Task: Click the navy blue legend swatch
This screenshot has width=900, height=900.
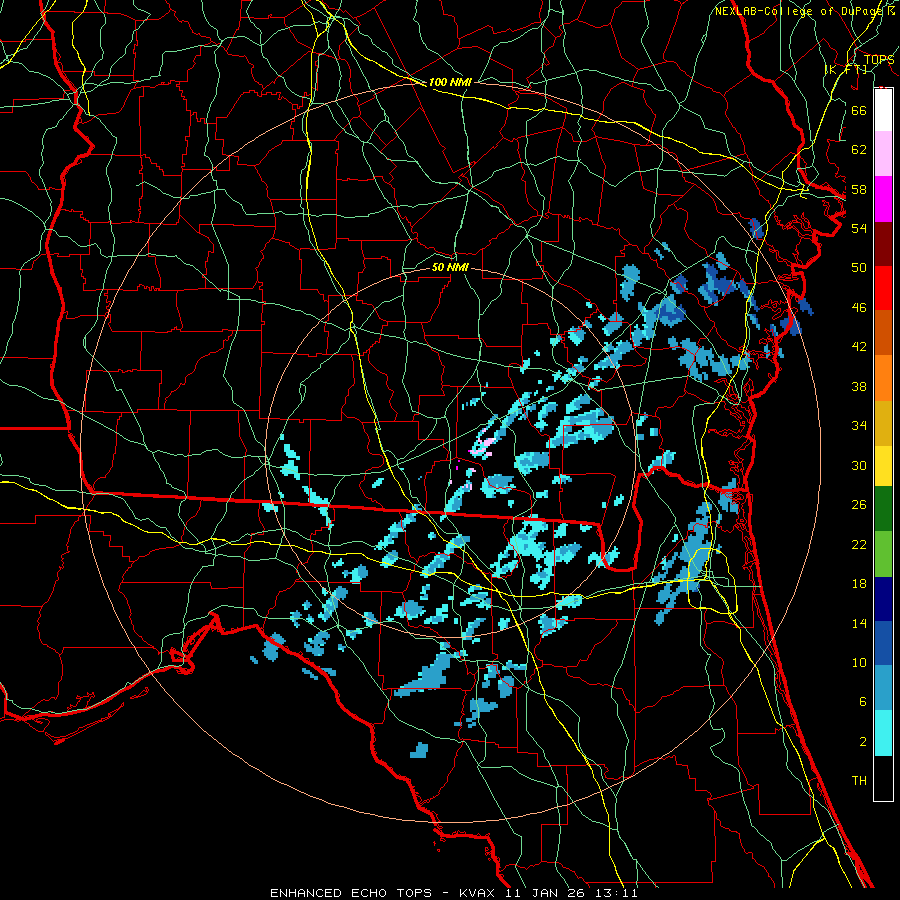Action: coord(883,599)
